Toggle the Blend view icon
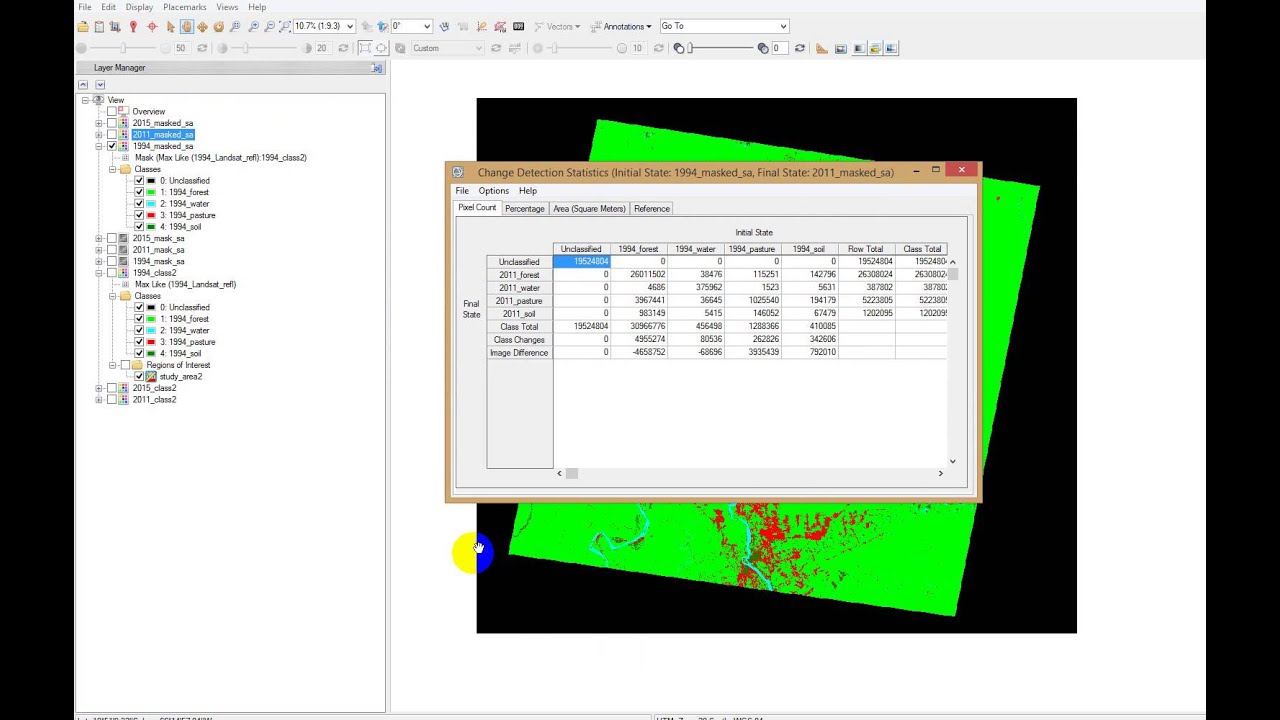 (859, 48)
